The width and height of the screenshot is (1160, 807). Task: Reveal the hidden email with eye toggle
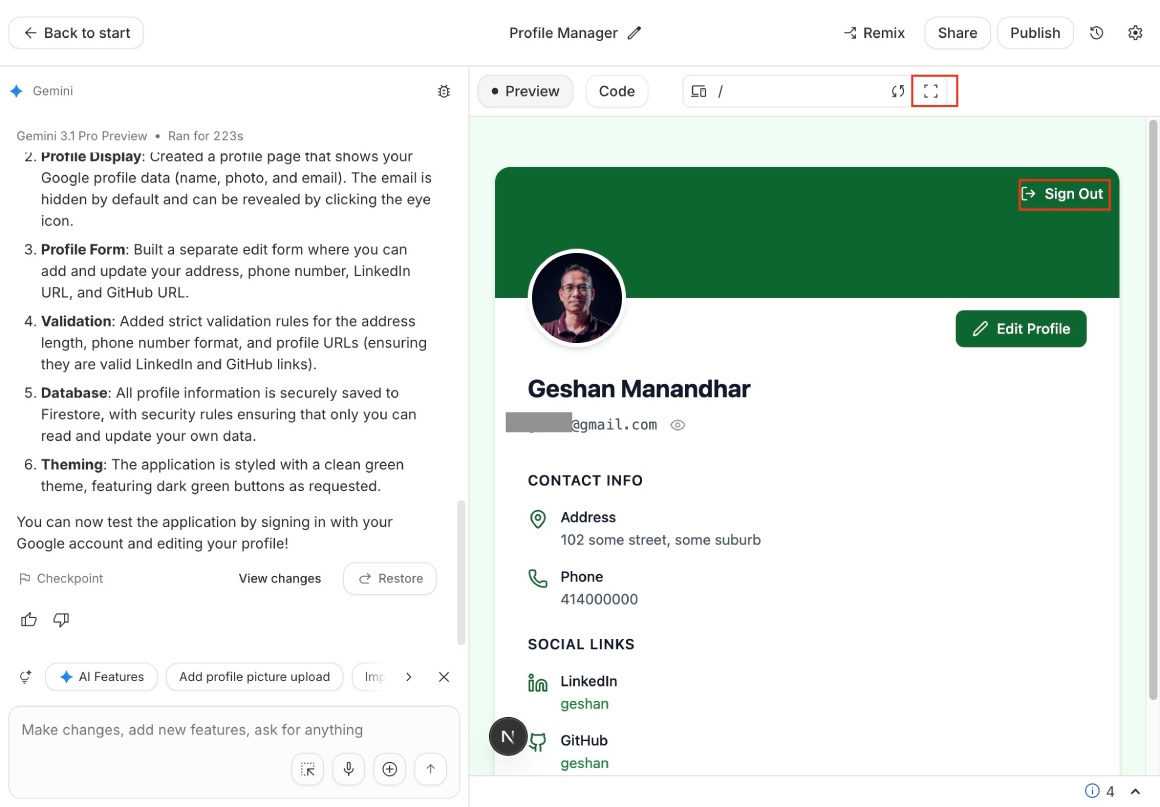point(677,424)
